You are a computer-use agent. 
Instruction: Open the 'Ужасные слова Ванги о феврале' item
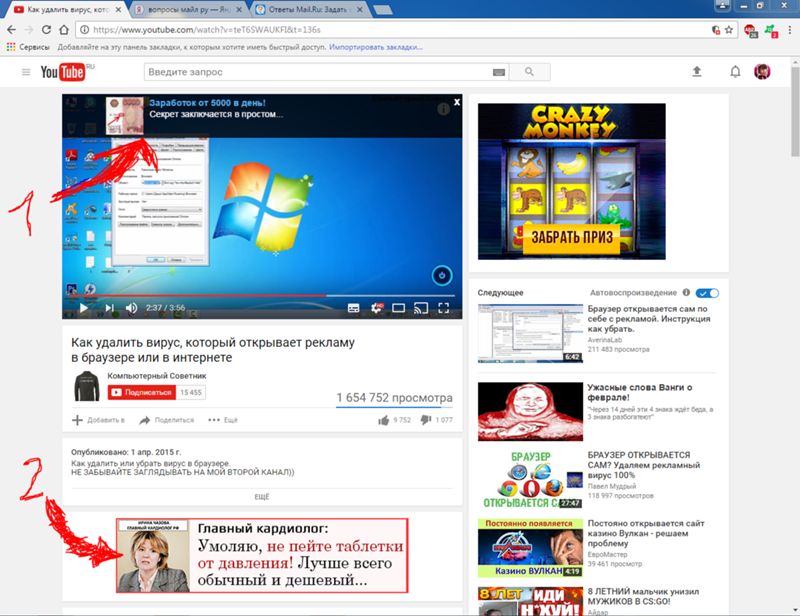640,392
